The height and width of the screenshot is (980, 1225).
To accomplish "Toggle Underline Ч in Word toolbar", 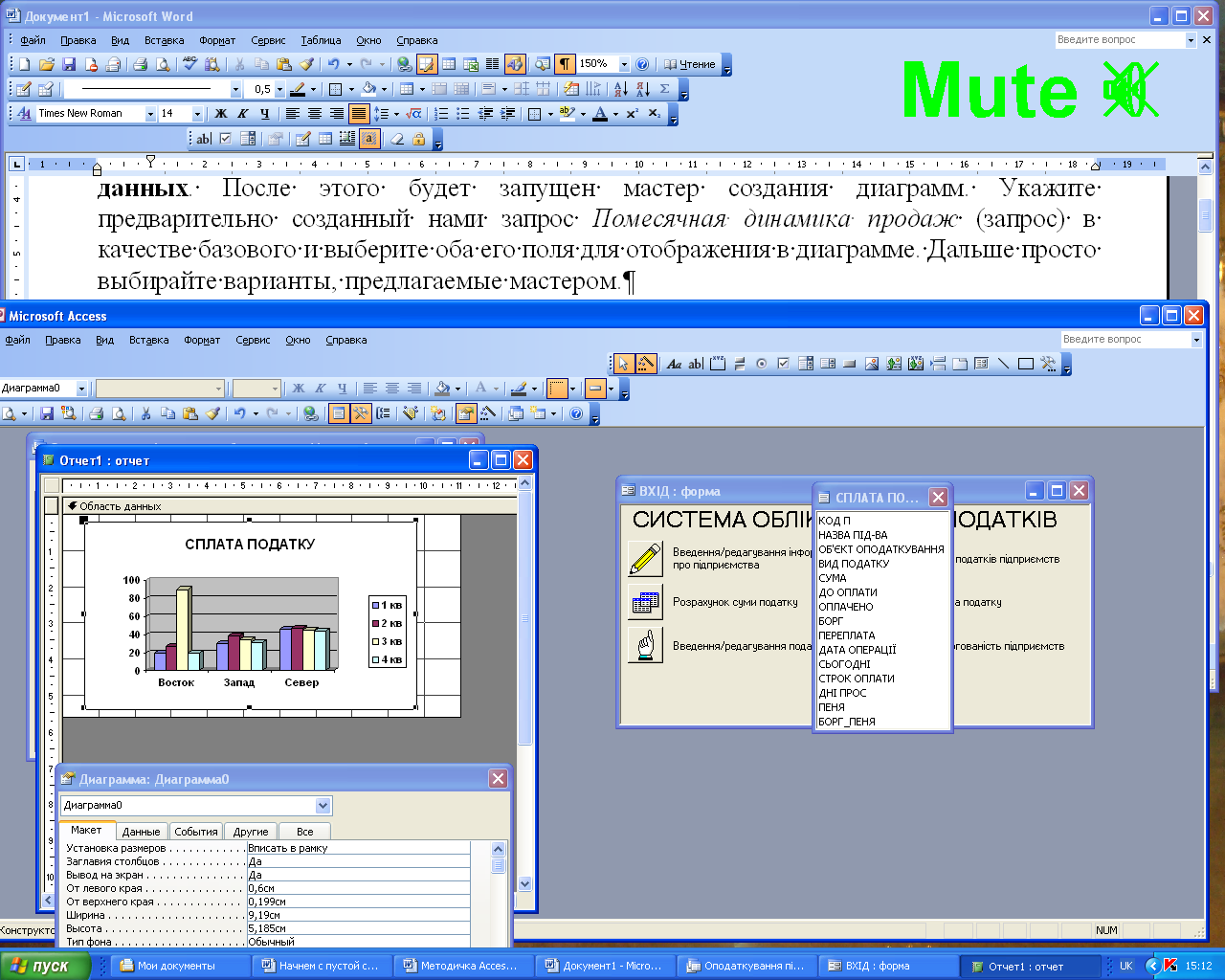I will pos(265,113).
